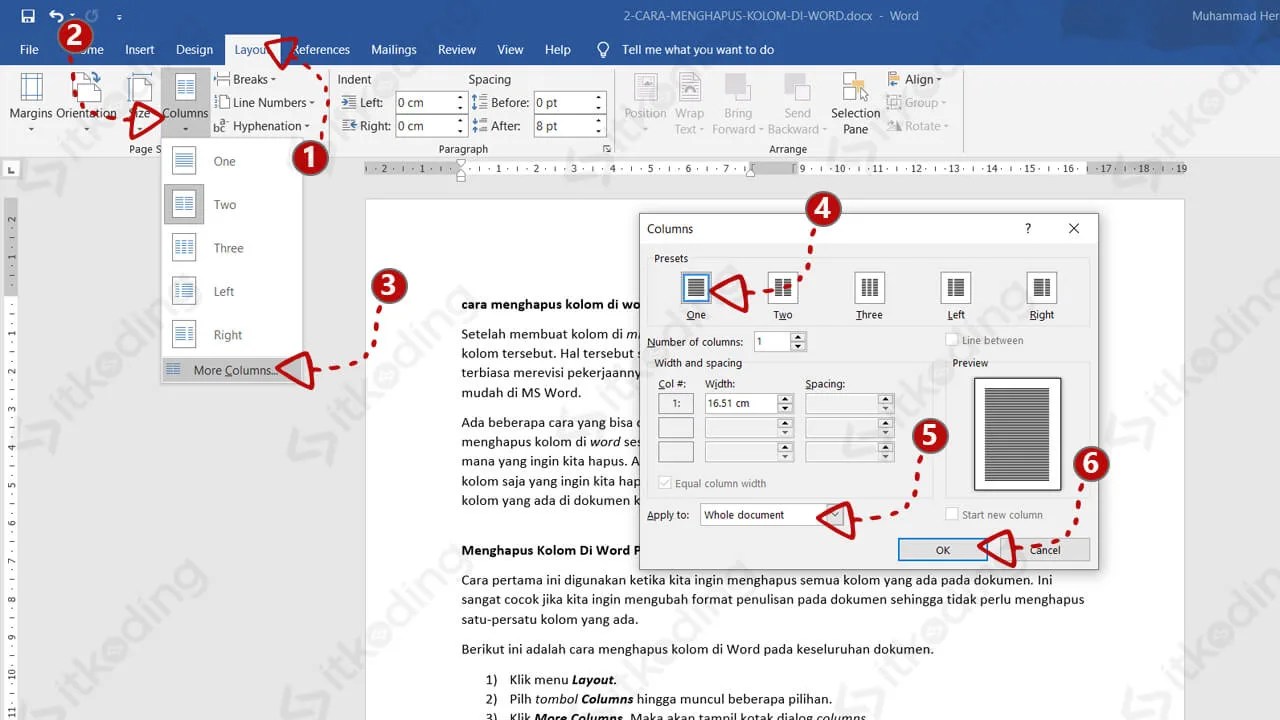Screen dimensions: 1280x720
Task: Open the Selection Pane
Action: point(855,100)
